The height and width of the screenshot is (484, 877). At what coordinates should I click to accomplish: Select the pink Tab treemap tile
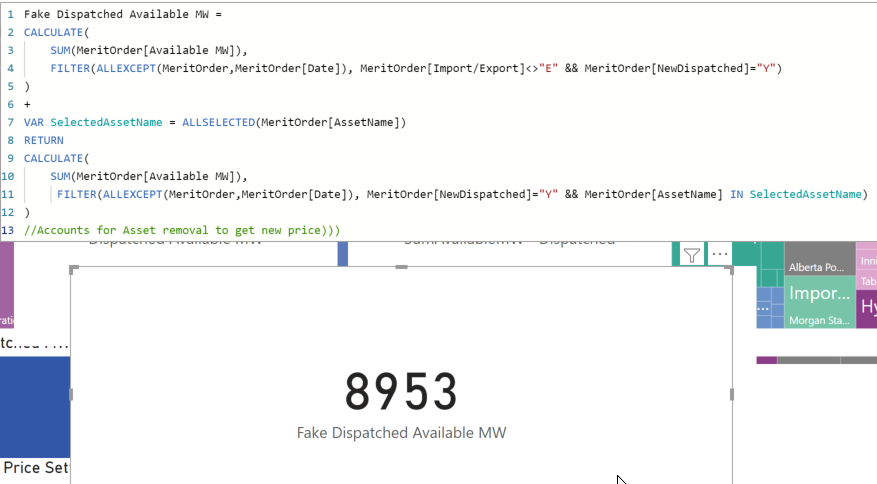(866, 281)
